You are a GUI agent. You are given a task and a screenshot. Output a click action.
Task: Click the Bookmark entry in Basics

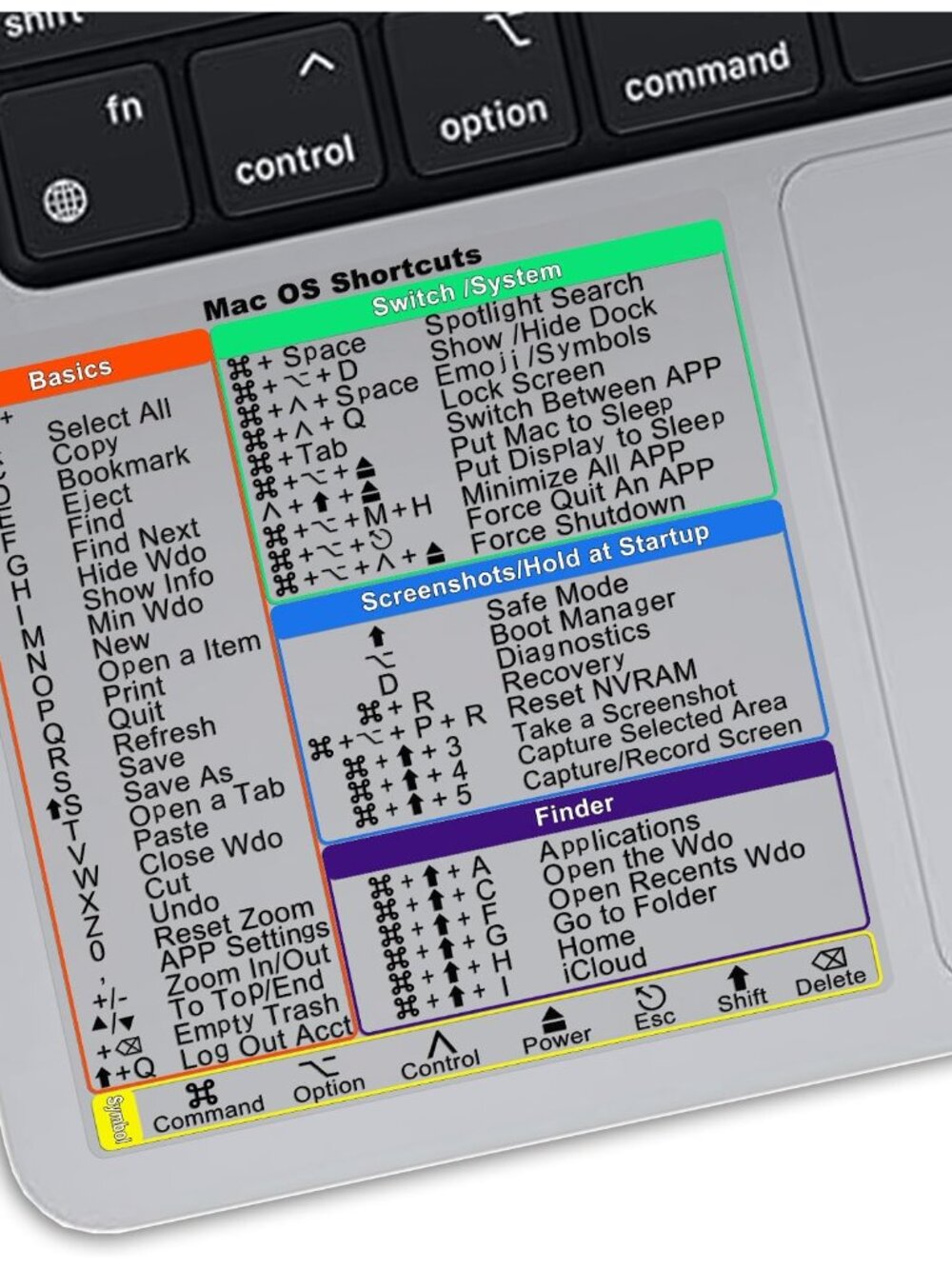(124, 466)
